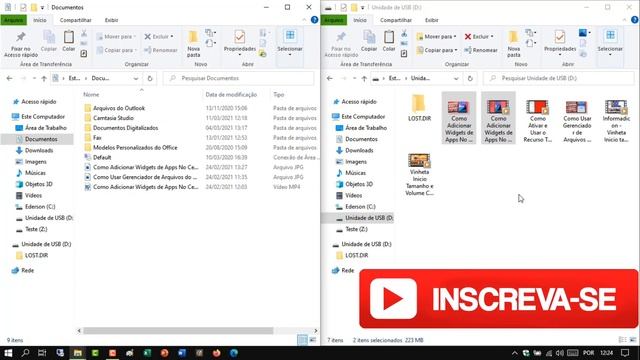This screenshot has height=360, width=640.
Task: Expand address bar history in Documentos window
Action: (x=136, y=78)
